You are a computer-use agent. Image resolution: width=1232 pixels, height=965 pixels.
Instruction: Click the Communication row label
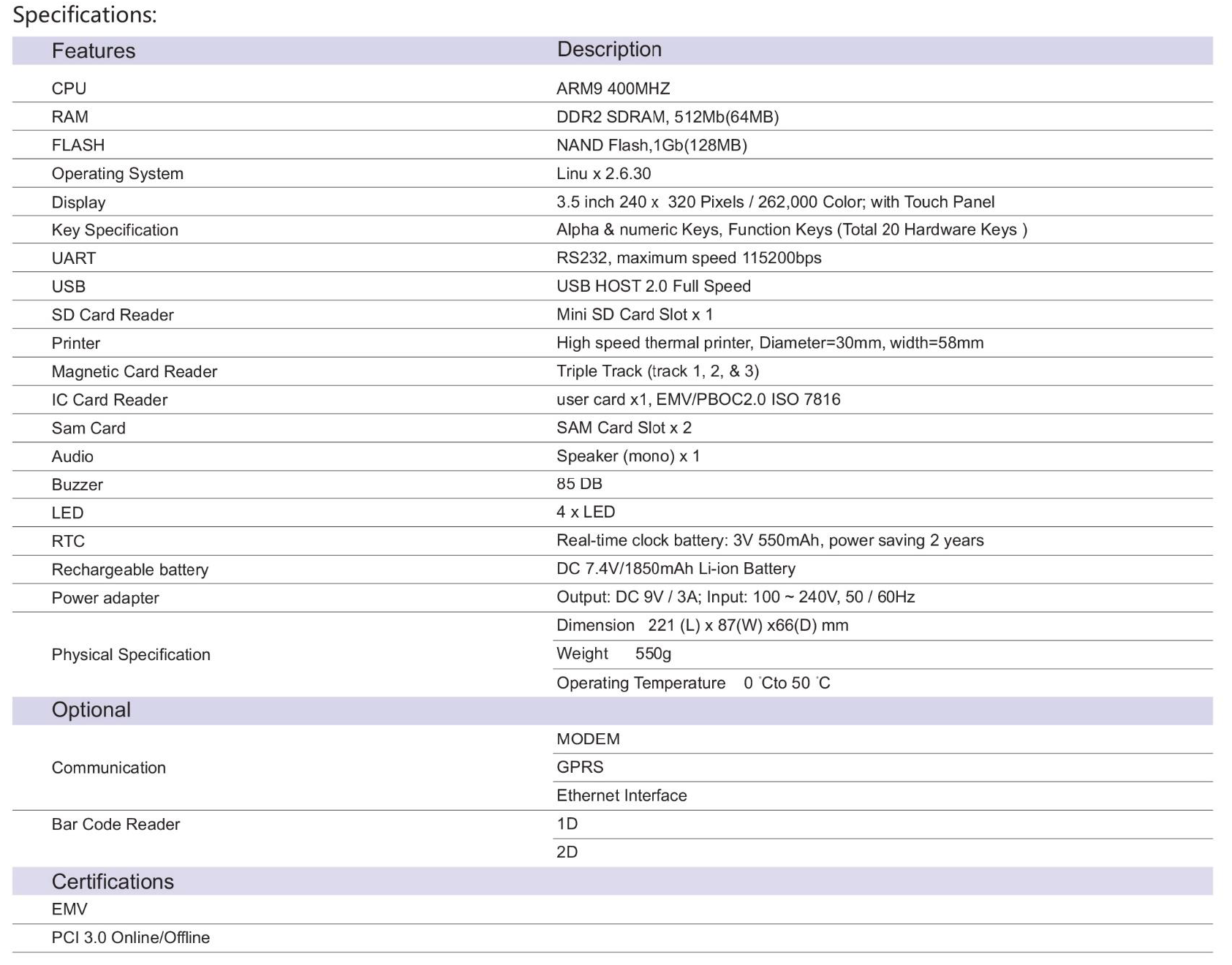coord(108,768)
